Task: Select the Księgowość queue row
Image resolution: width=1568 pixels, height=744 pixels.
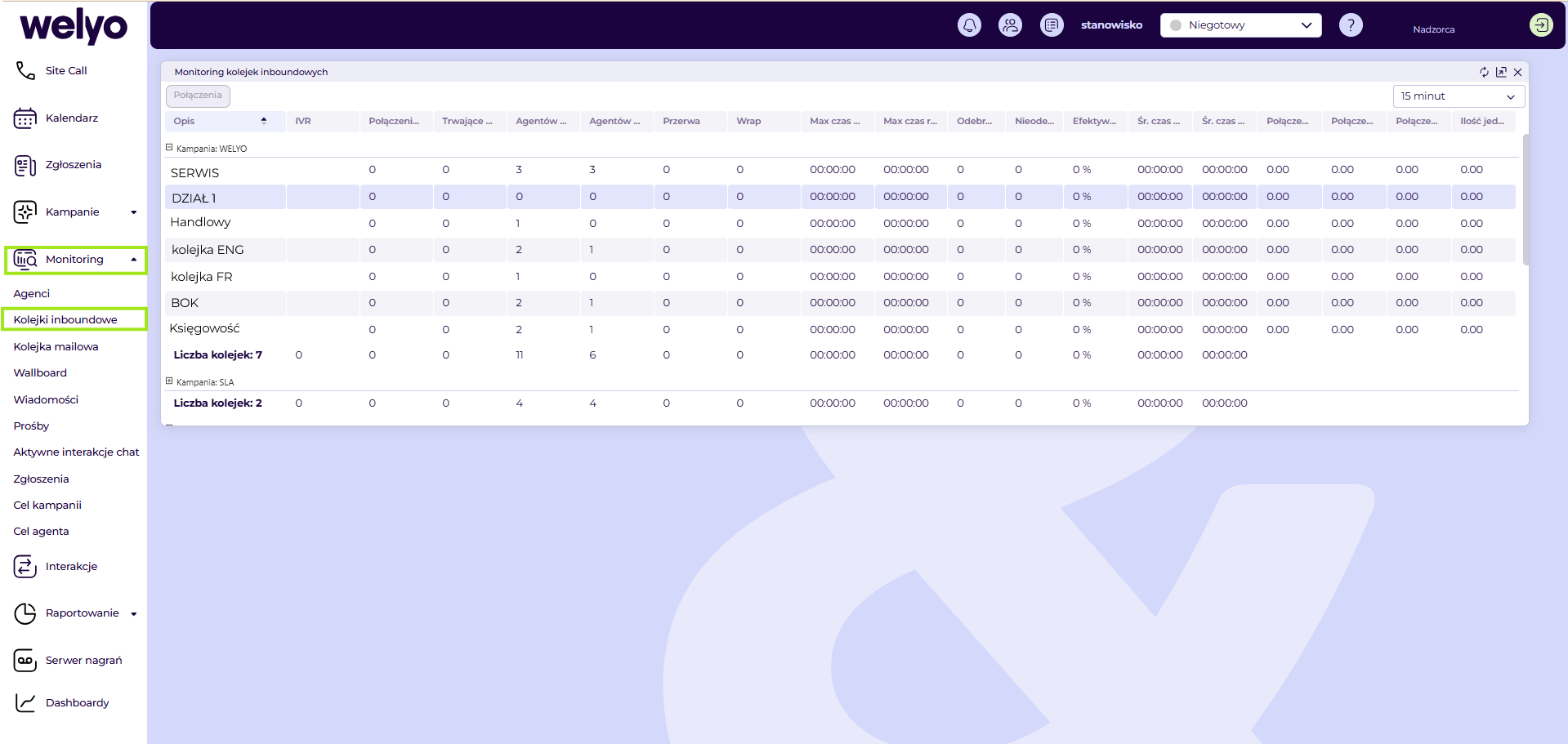Action: tap(840, 330)
